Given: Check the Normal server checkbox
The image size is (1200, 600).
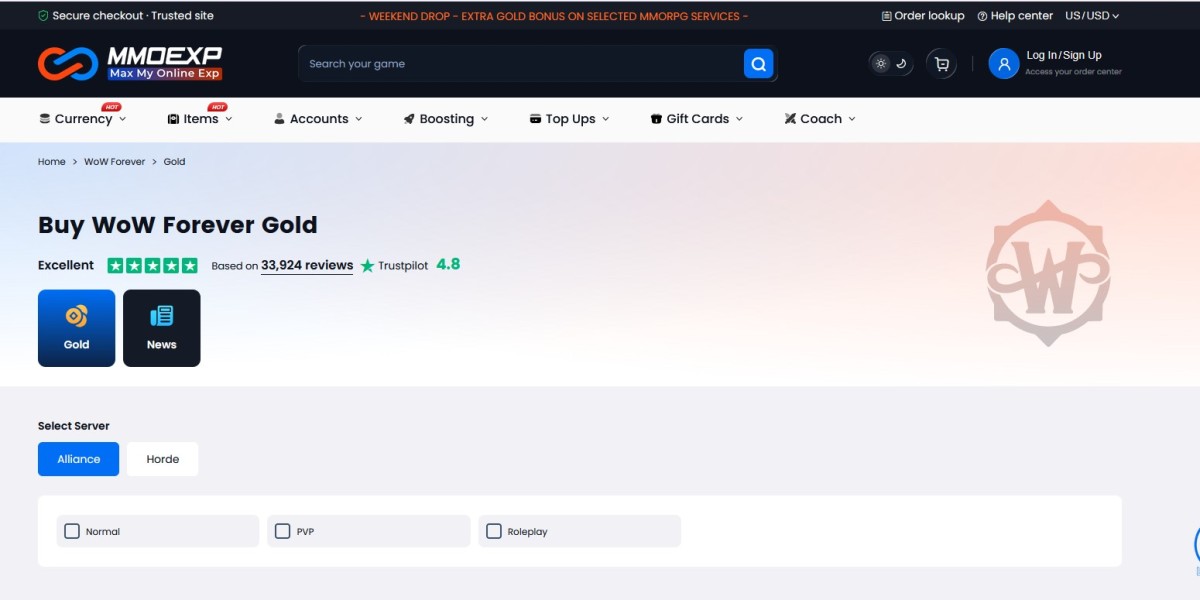Looking at the screenshot, I should (72, 531).
